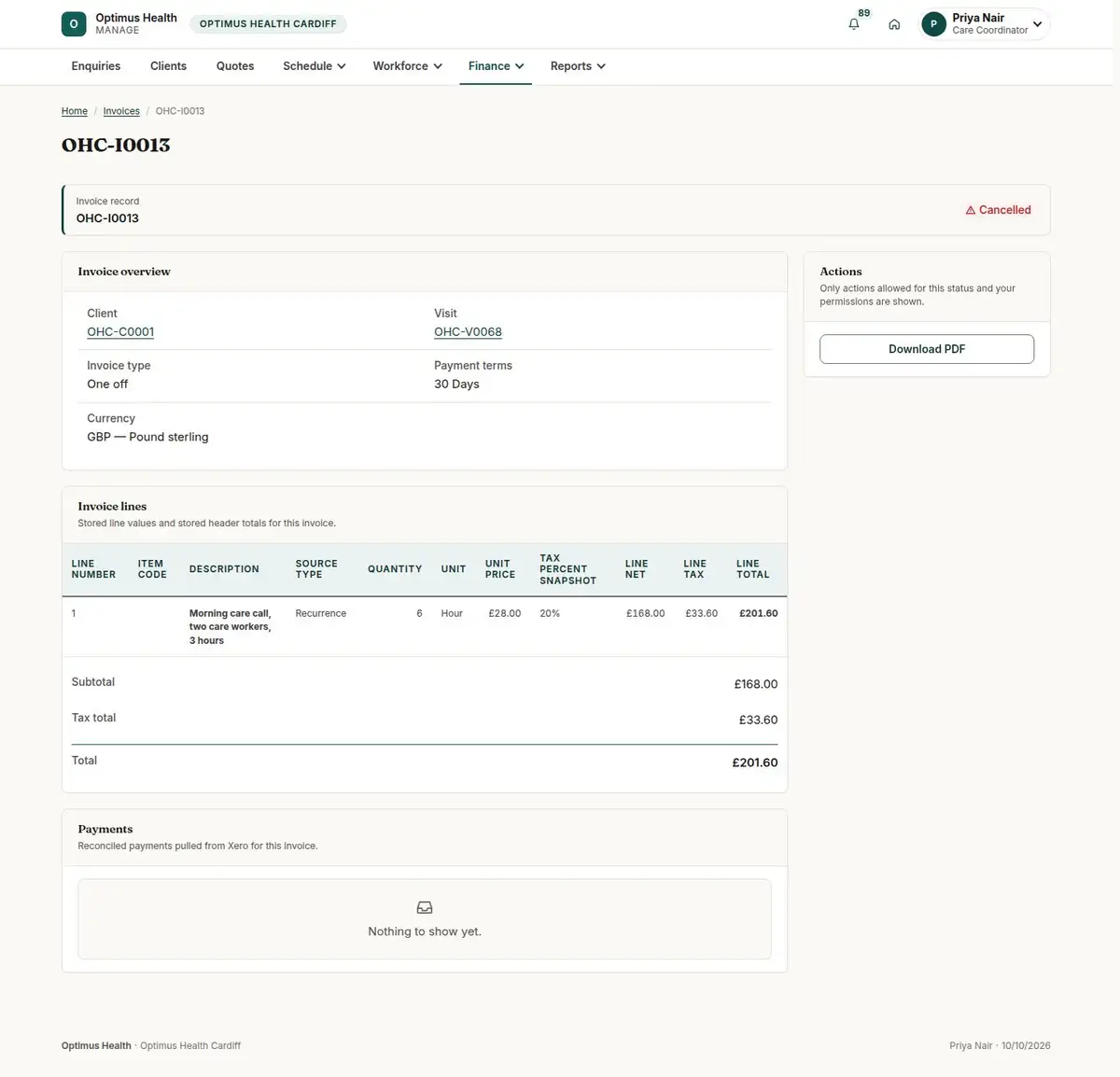The height and width of the screenshot is (1077, 1120).
Task: Navigate to the Enquiries tab
Action: click(96, 66)
